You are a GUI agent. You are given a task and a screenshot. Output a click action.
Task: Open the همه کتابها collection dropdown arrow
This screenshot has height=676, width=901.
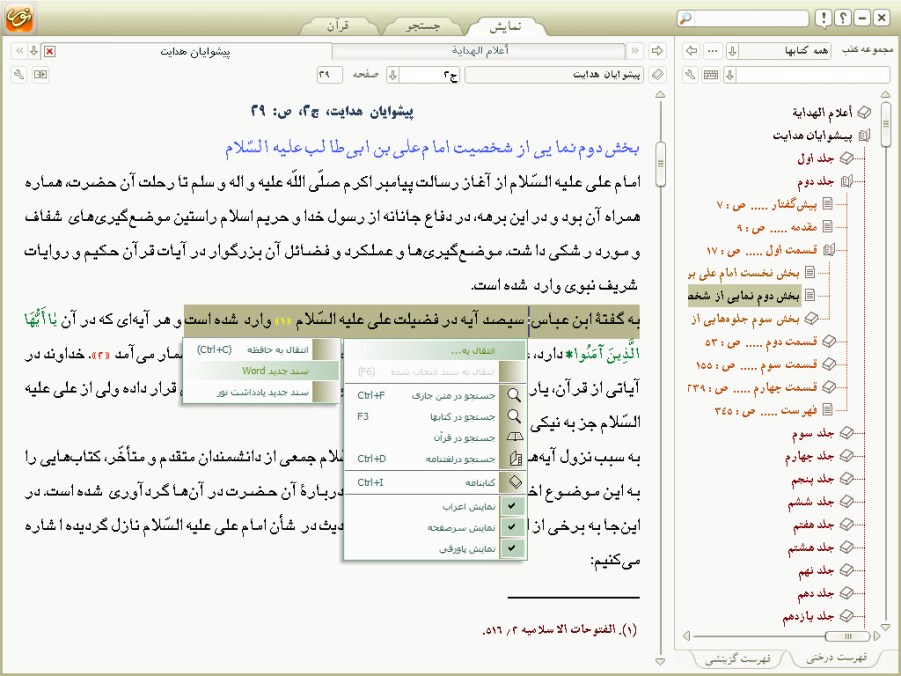click(x=732, y=51)
